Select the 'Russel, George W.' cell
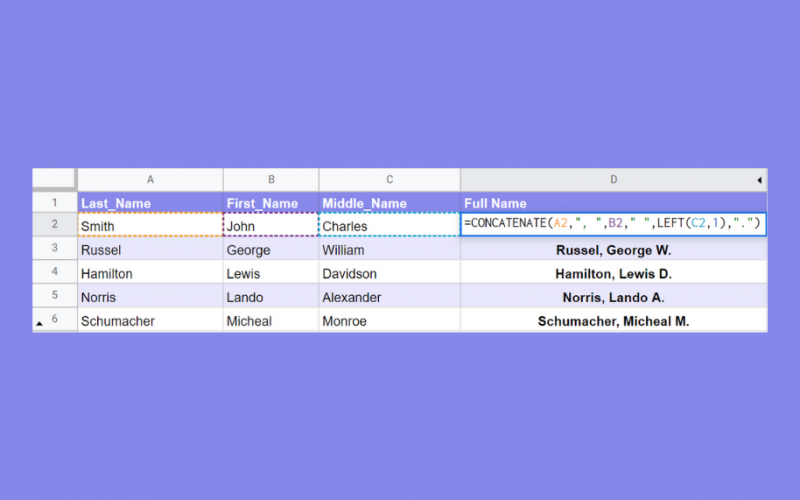The image size is (800, 500). point(613,248)
